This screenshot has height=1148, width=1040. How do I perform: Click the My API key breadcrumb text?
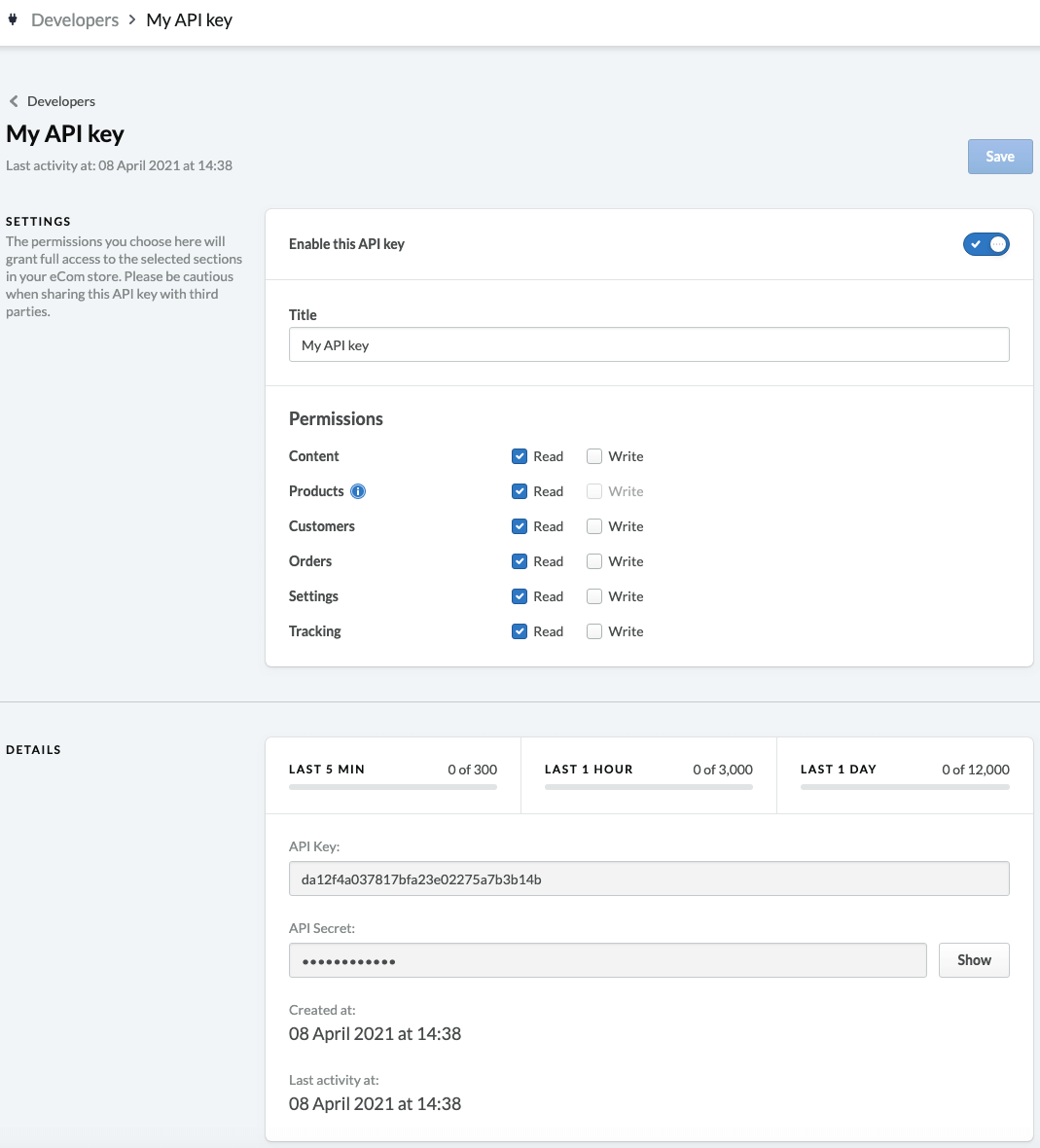tap(189, 19)
